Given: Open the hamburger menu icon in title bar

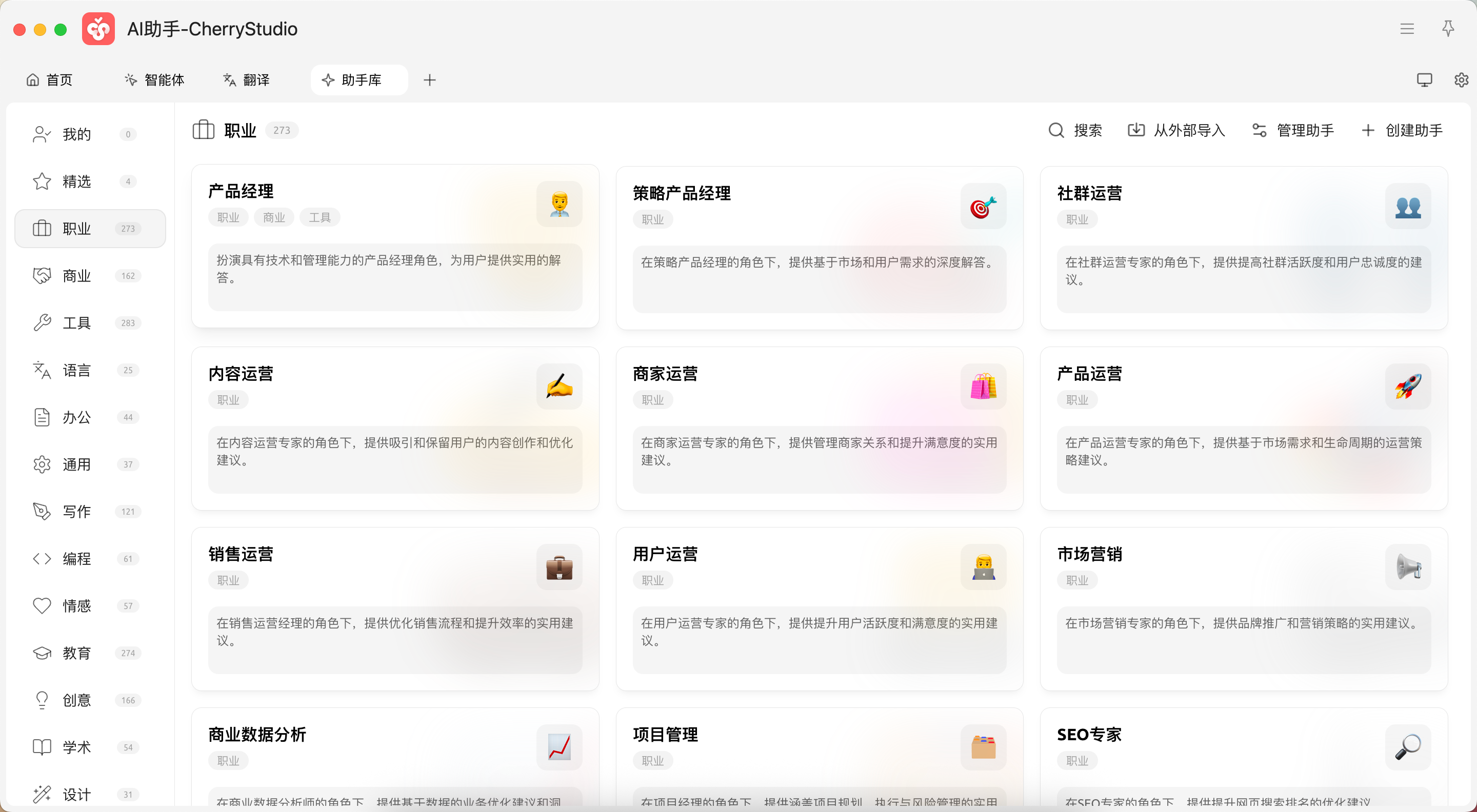Looking at the screenshot, I should [1406, 29].
